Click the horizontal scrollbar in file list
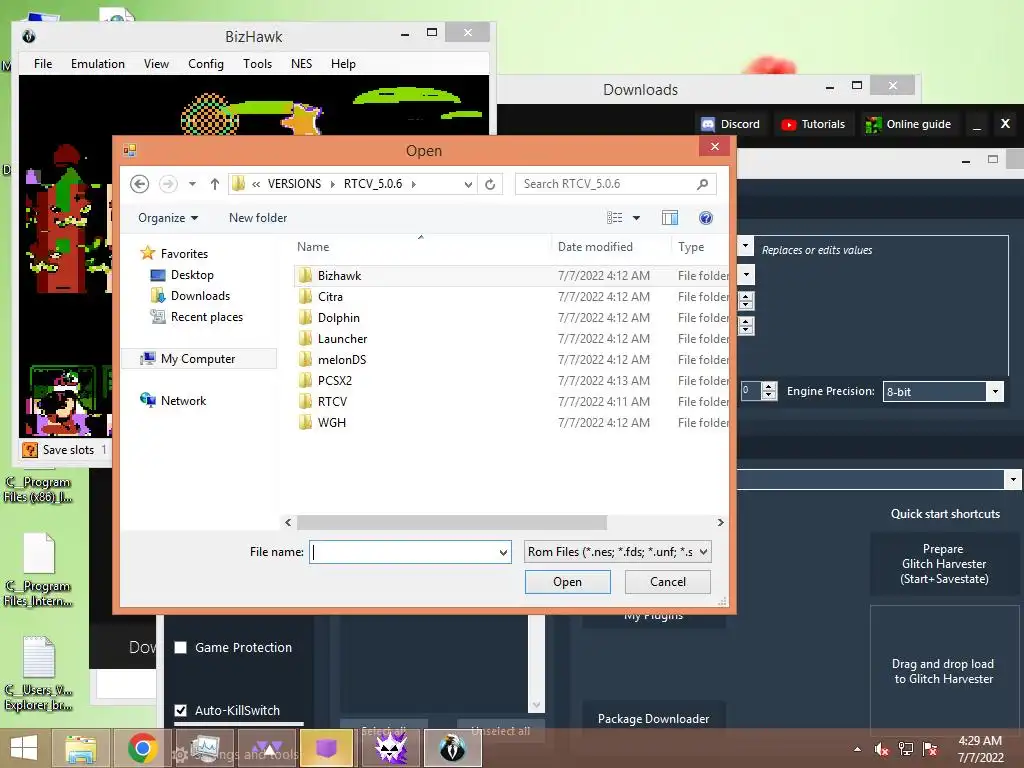This screenshot has height=768, width=1024. 452,522
